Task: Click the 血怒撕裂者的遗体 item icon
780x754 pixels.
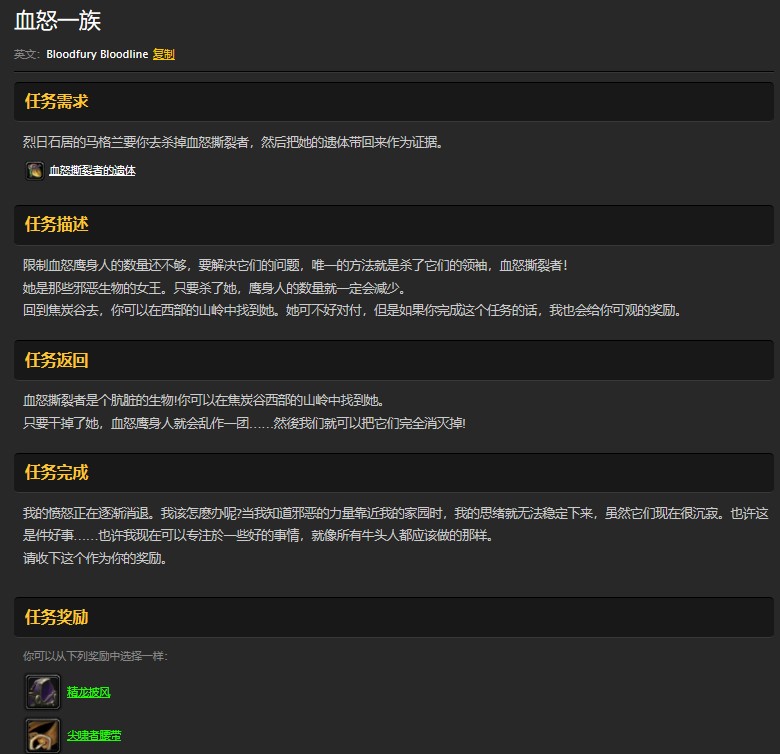Action: click(35, 171)
